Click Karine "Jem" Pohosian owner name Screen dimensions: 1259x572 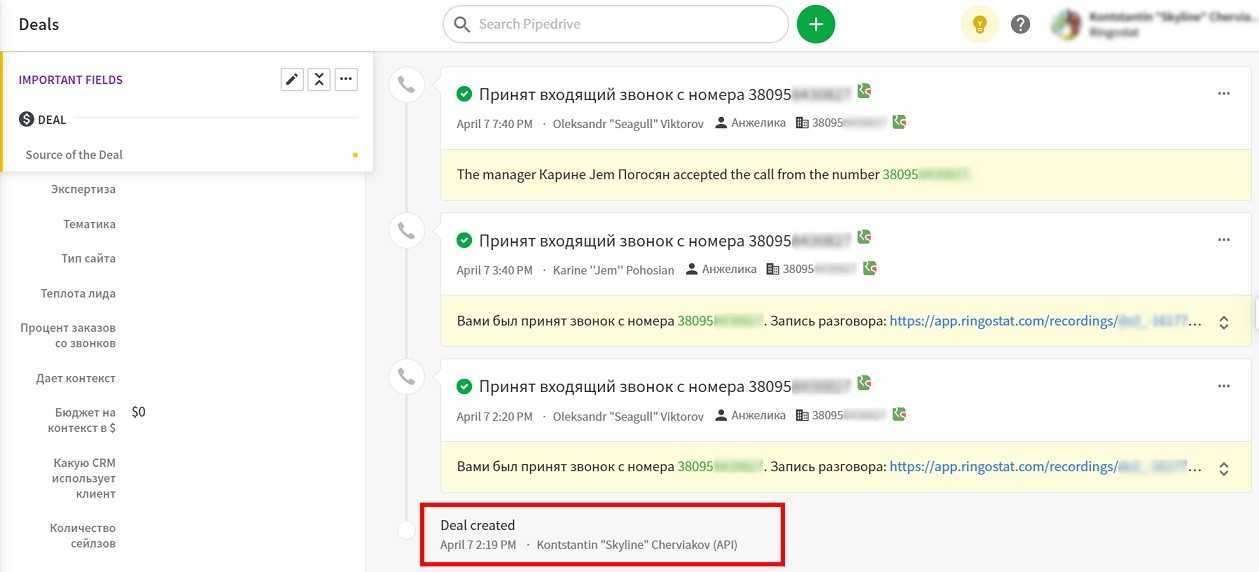(x=613, y=270)
